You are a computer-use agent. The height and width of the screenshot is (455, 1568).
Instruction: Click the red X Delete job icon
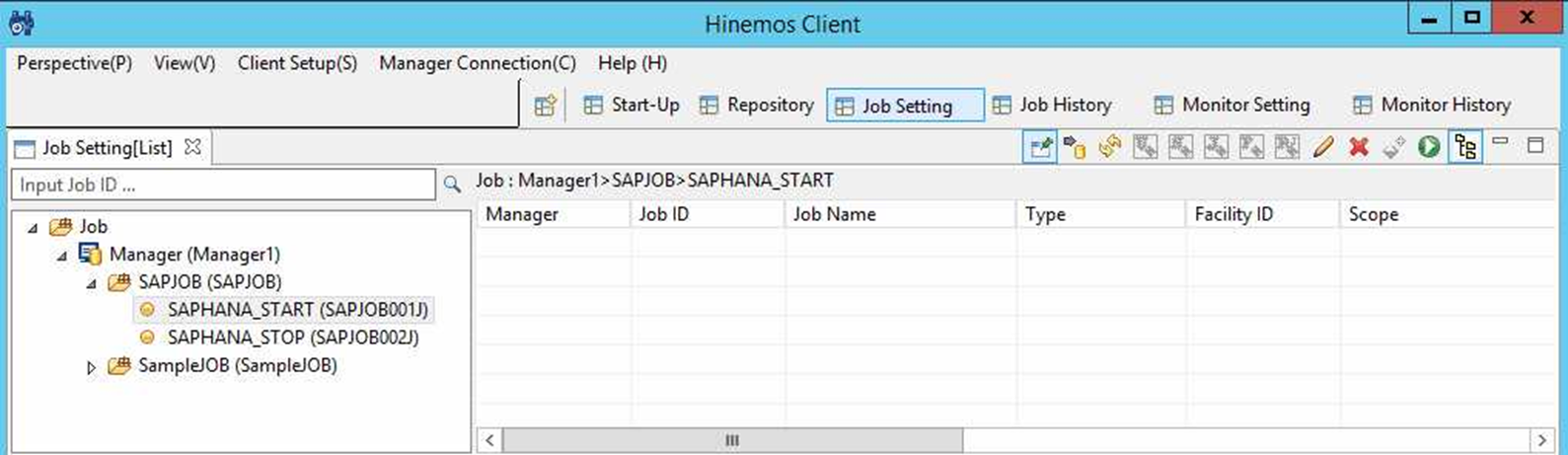(x=1359, y=147)
